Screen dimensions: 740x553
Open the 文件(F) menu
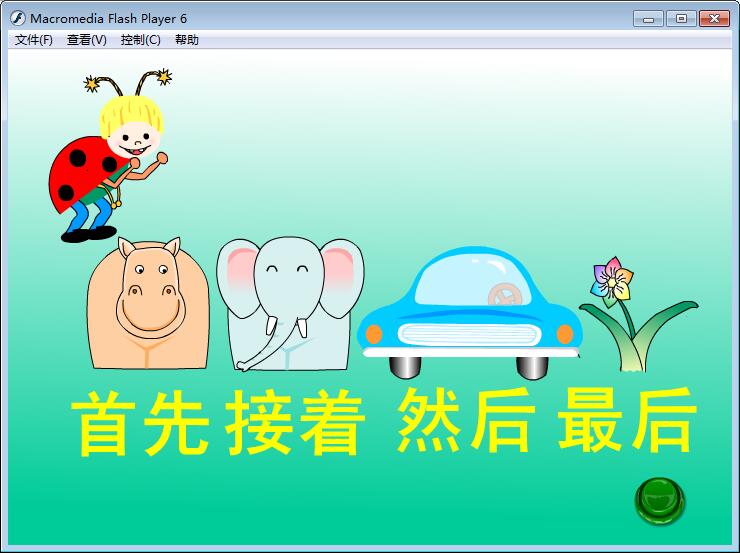[x=34, y=40]
